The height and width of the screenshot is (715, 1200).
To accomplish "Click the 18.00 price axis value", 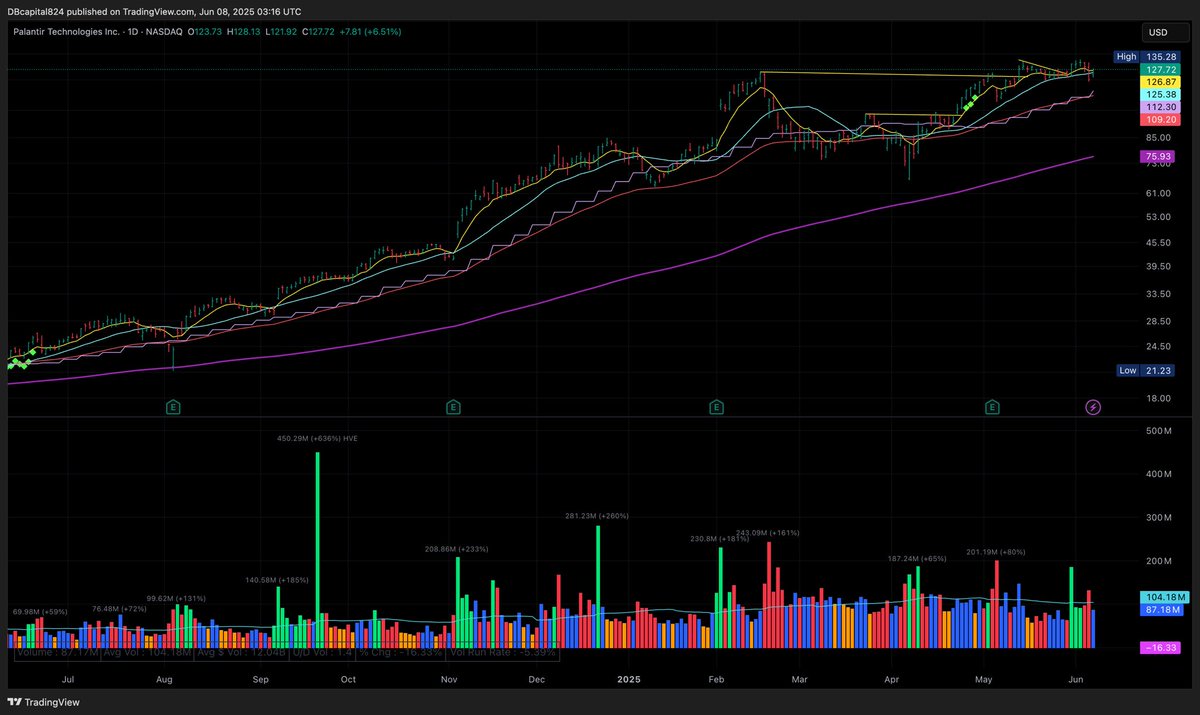I will tap(1158, 398).
